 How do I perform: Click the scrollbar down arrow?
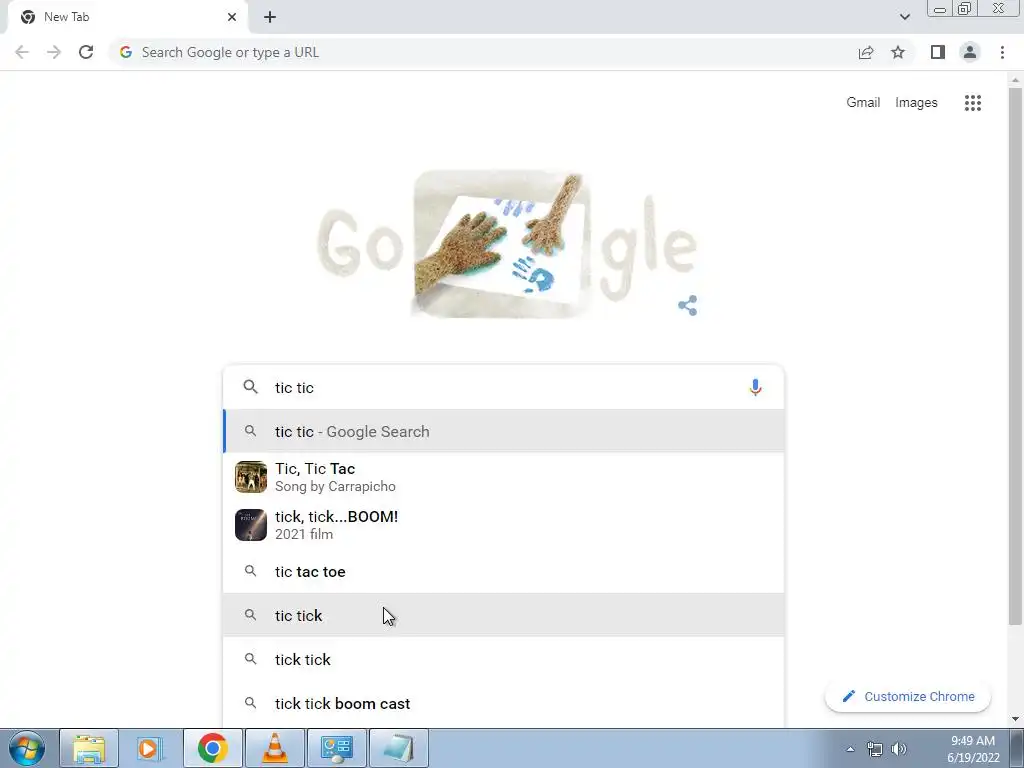pyautogui.click(x=1015, y=718)
